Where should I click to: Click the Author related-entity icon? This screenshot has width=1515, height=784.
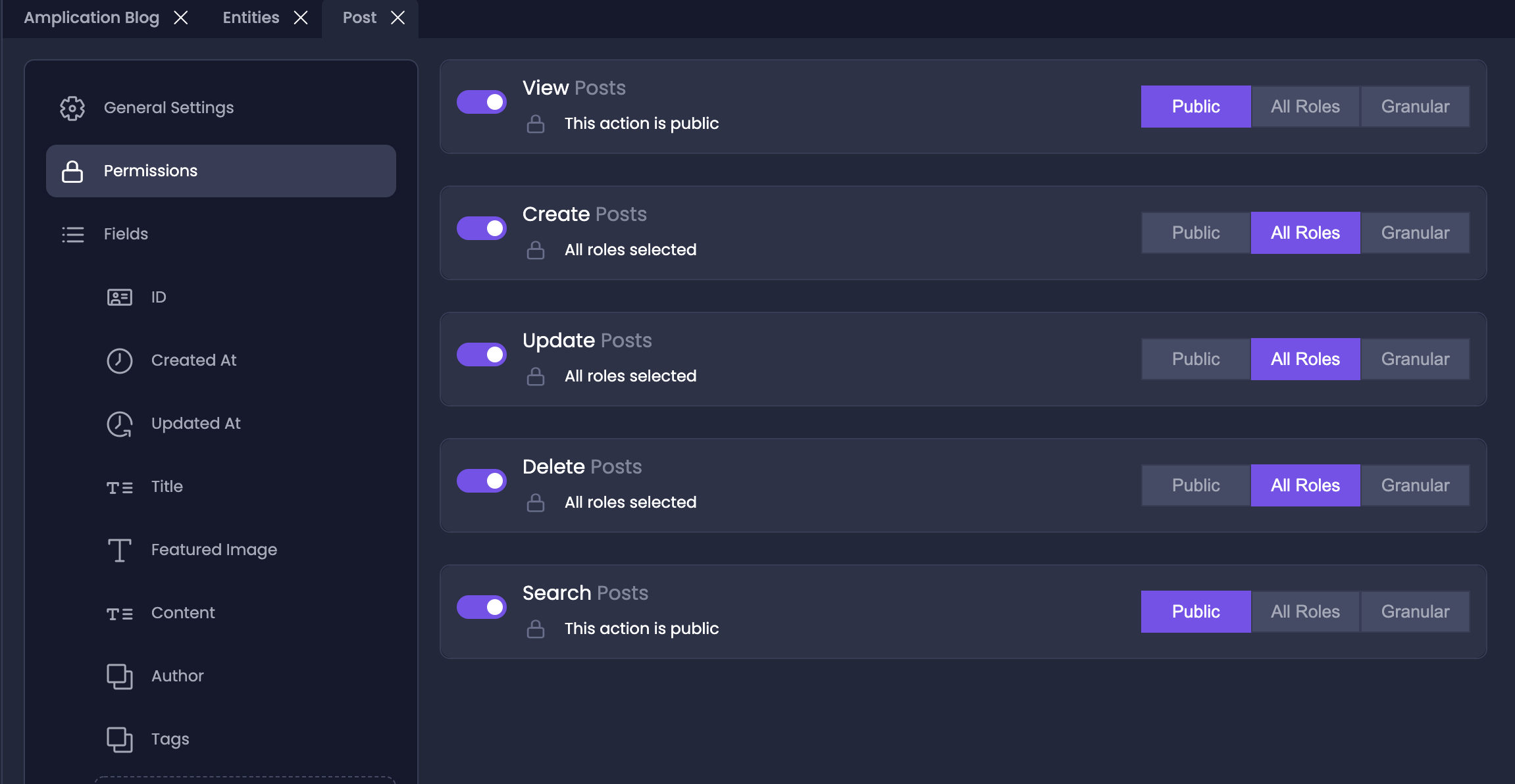120,676
